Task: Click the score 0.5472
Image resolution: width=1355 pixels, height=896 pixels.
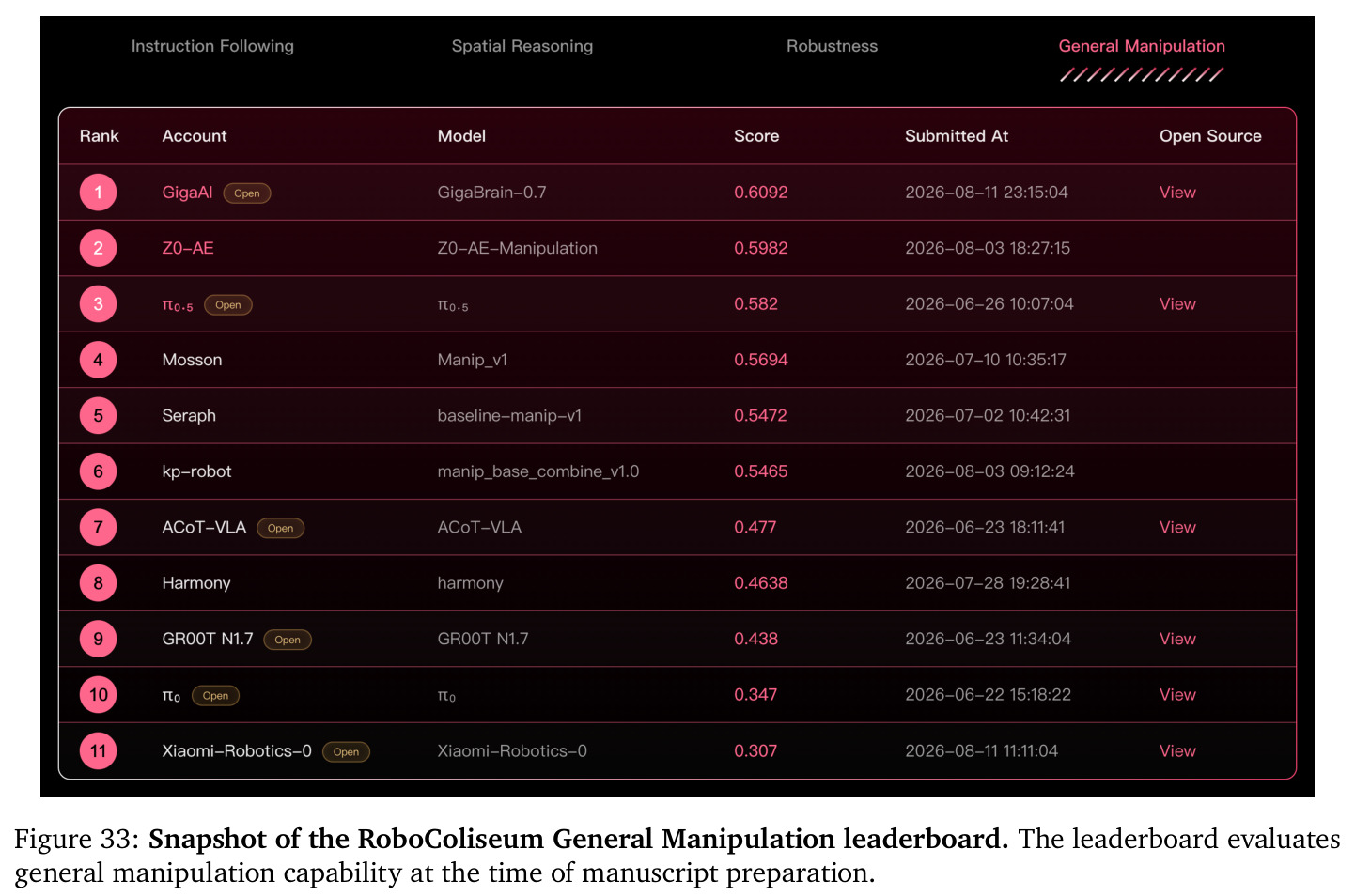Action: coord(760,416)
